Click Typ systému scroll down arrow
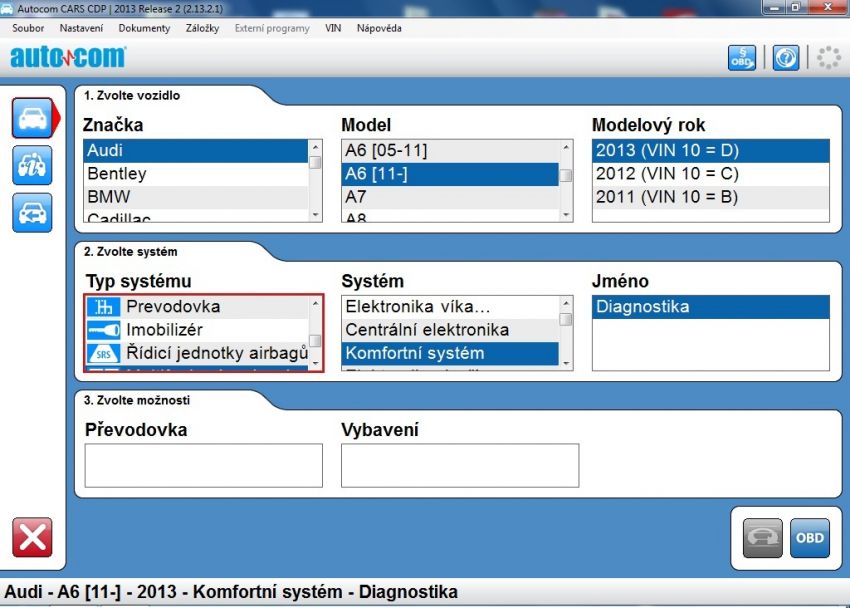This screenshot has height=608, width=850. (x=315, y=364)
